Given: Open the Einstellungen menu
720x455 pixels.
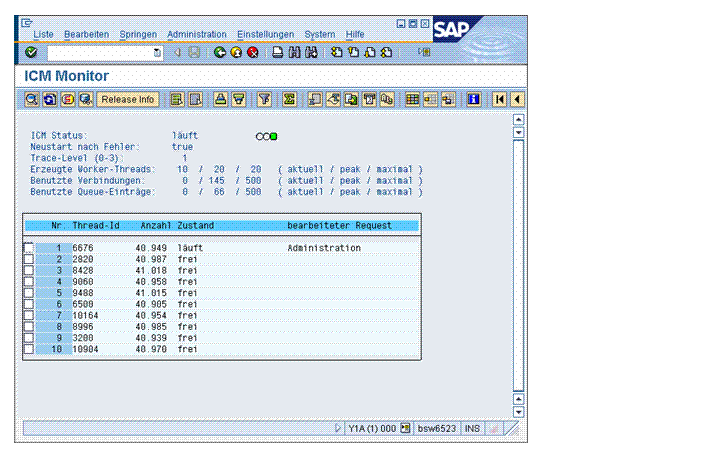Looking at the screenshot, I should click(x=265, y=34).
